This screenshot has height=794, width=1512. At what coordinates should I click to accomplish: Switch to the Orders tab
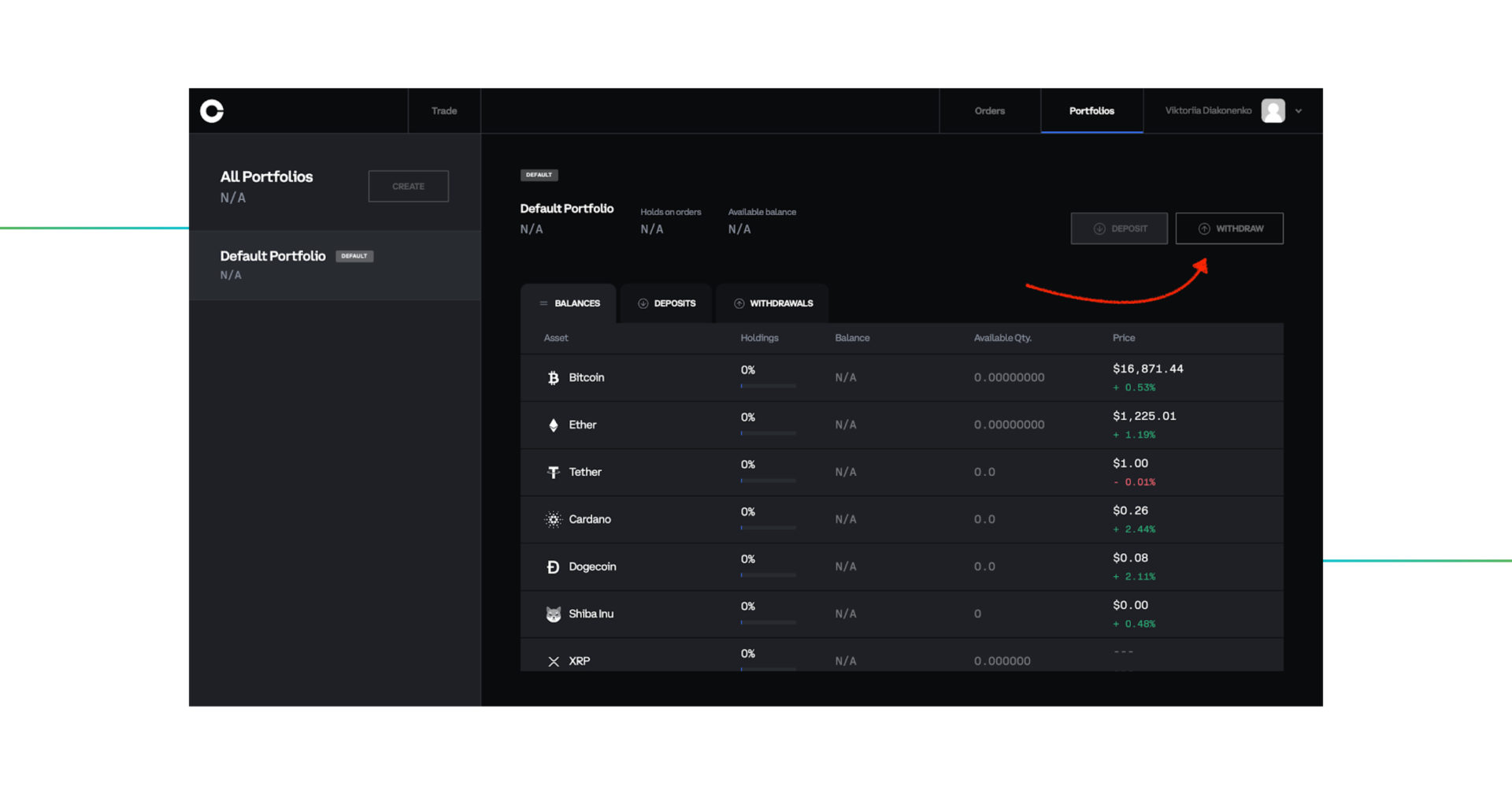tap(989, 110)
